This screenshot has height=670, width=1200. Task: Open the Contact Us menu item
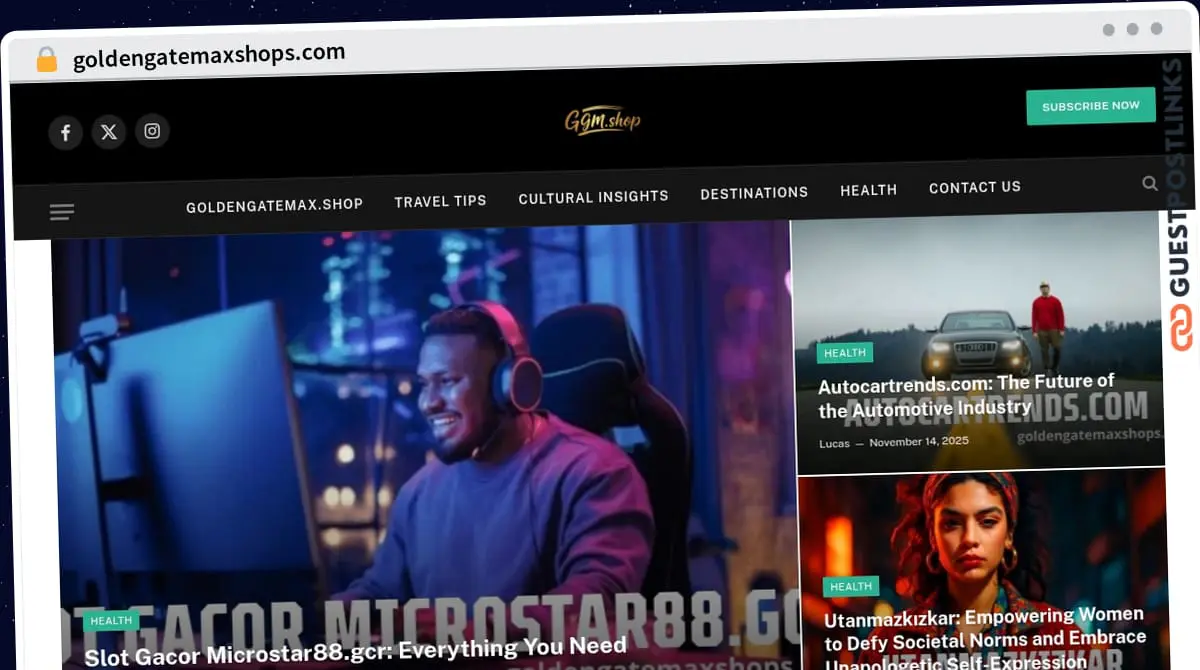coord(975,187)
